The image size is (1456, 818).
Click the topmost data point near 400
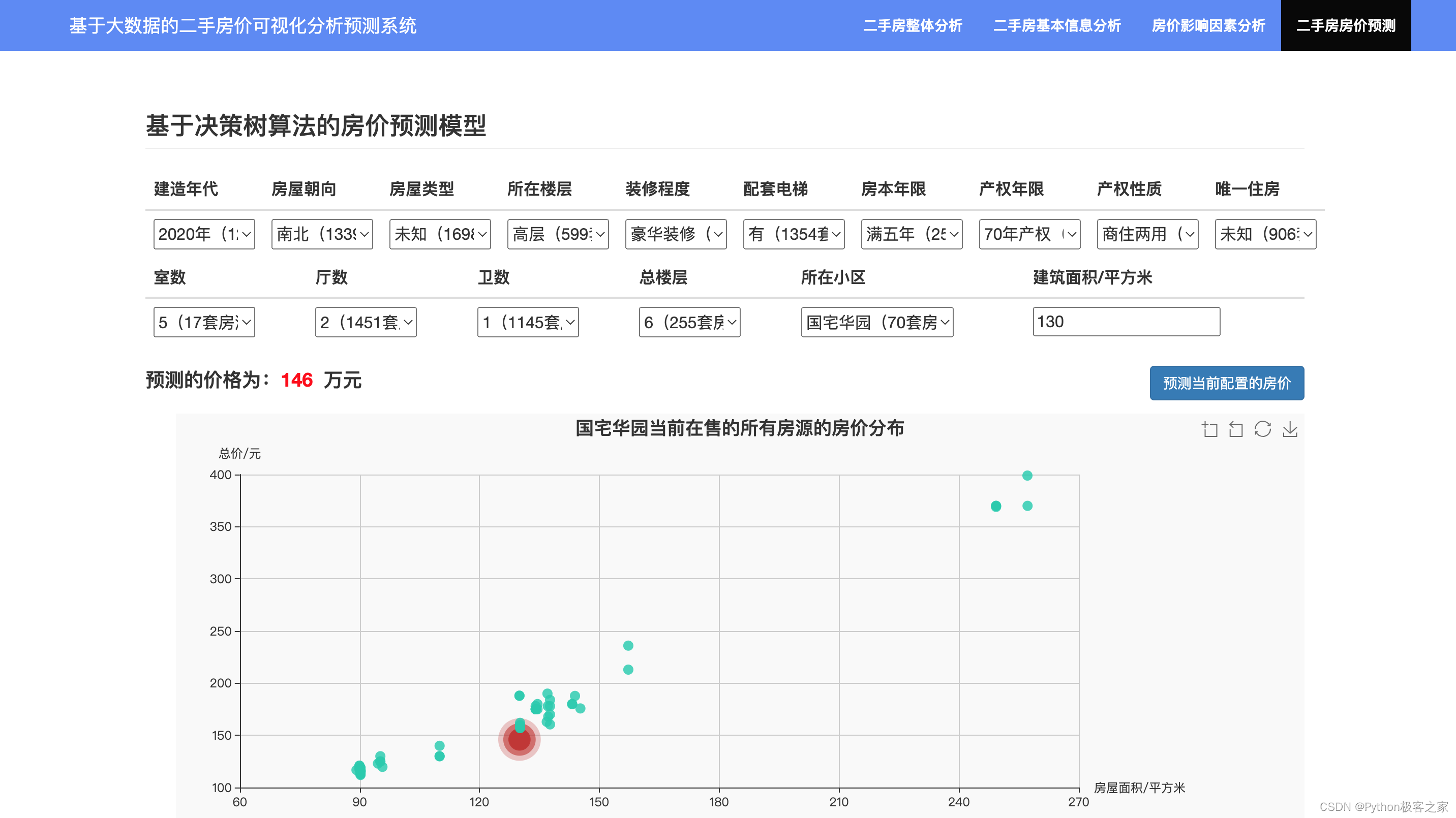coord(1027,476)
